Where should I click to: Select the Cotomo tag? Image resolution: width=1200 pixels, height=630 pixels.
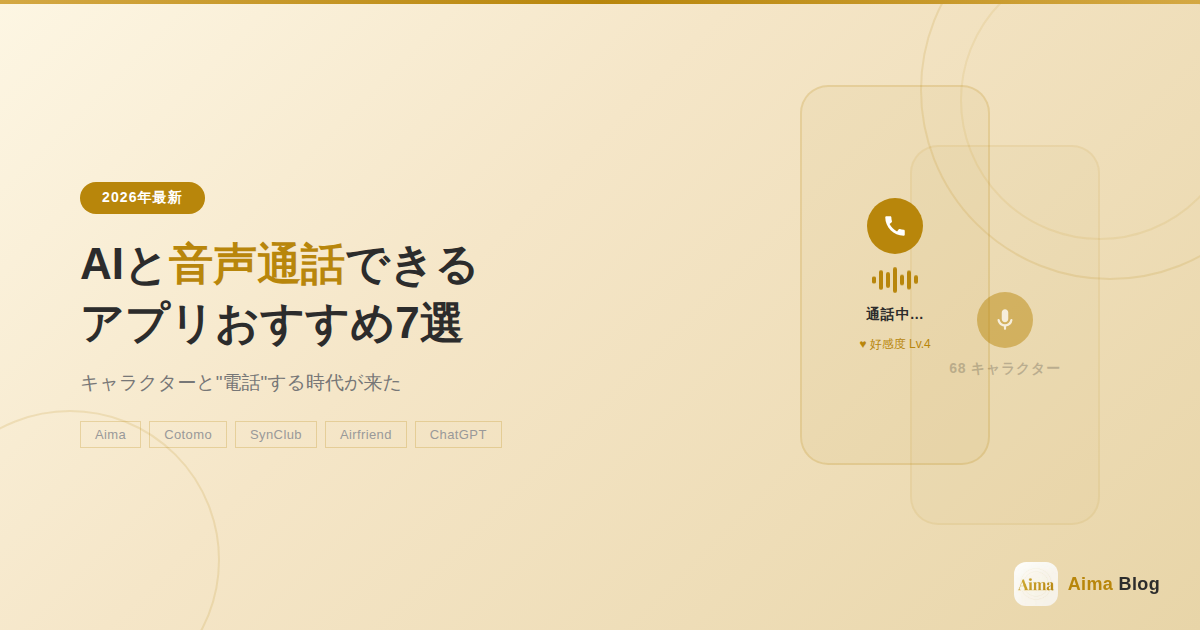(188, 434)
